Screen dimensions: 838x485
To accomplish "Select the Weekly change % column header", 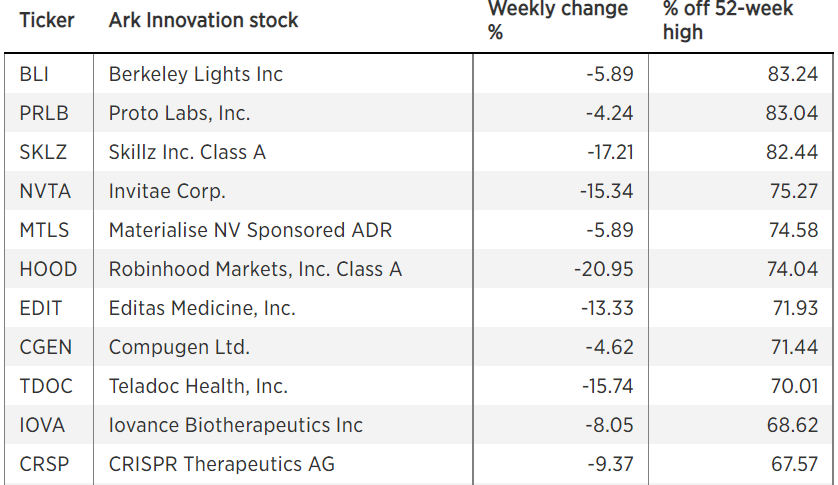I will 557,19.
